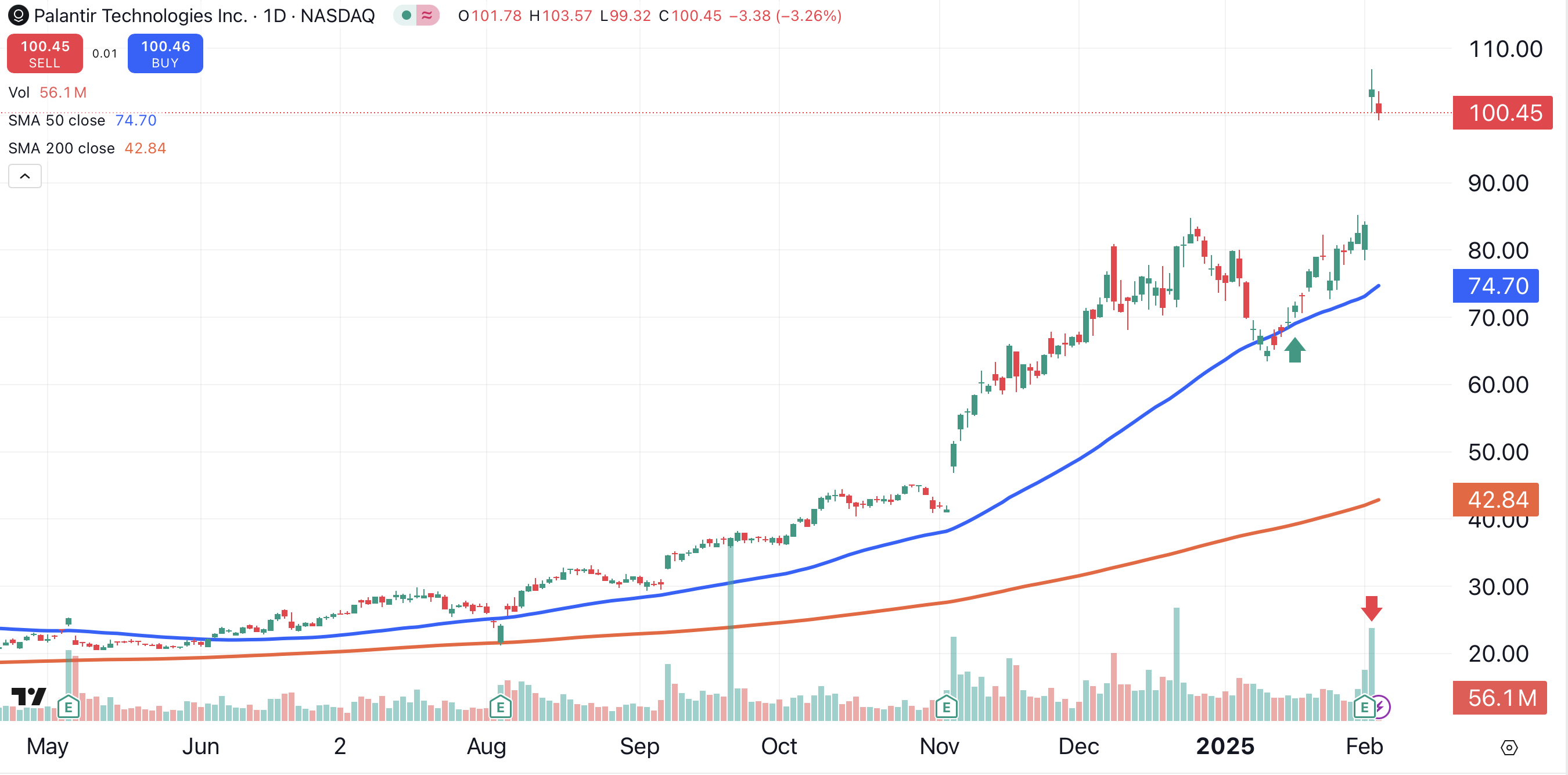Click the TradingView logo
This screenshot has width=1568, height=775.
coord(28,696)
